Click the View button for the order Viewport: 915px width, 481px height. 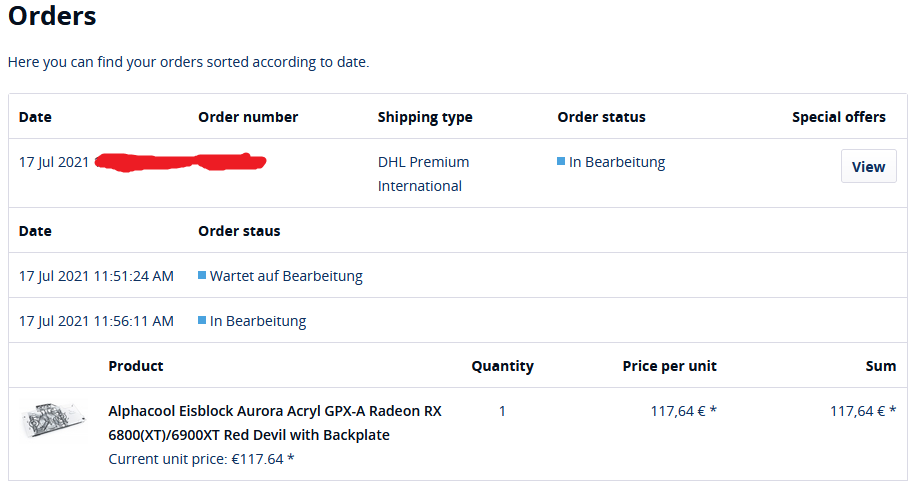pos(868,167)
